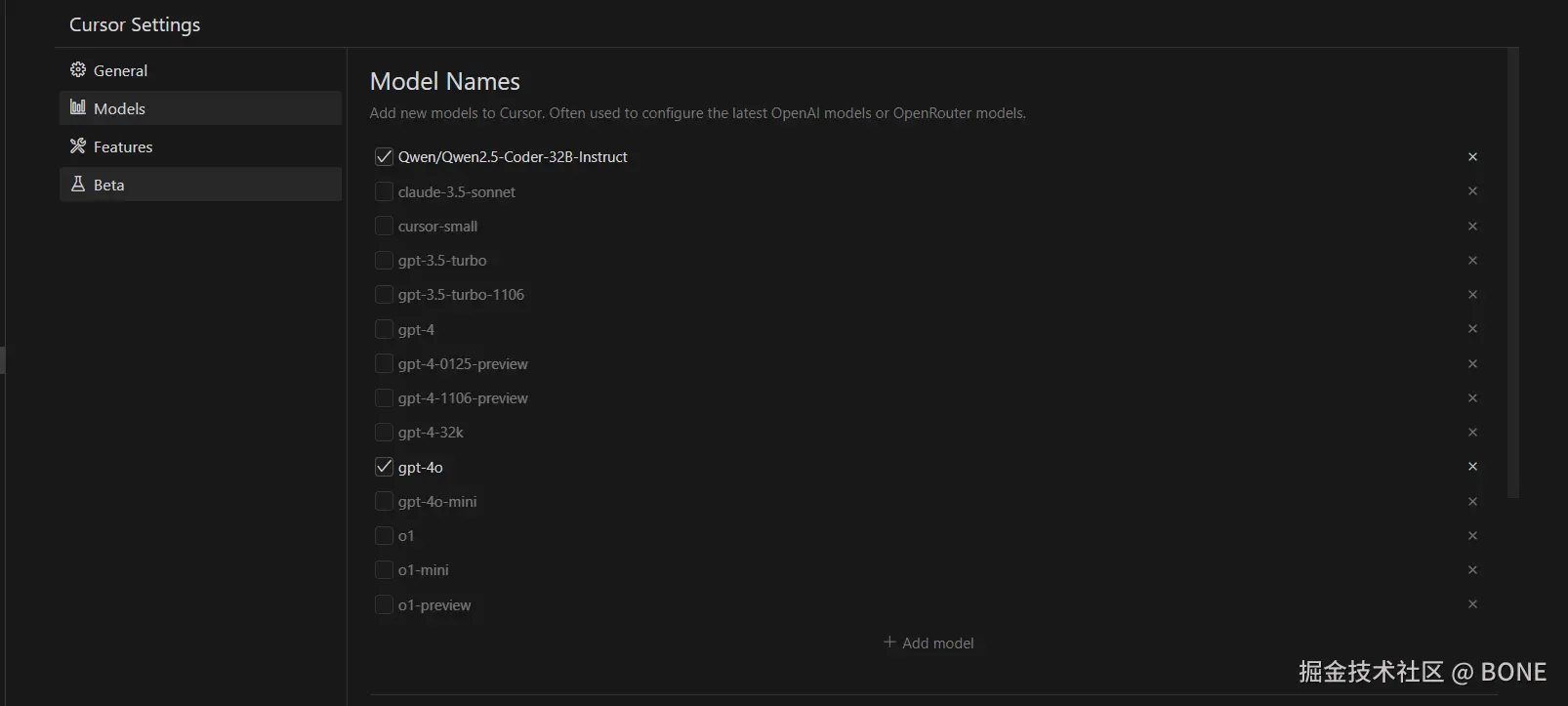Image resolution: width=1568 pixels, height=706 pixels.
Task: Check the gpt-4 model checkbox
Action: tap(384, 330)
